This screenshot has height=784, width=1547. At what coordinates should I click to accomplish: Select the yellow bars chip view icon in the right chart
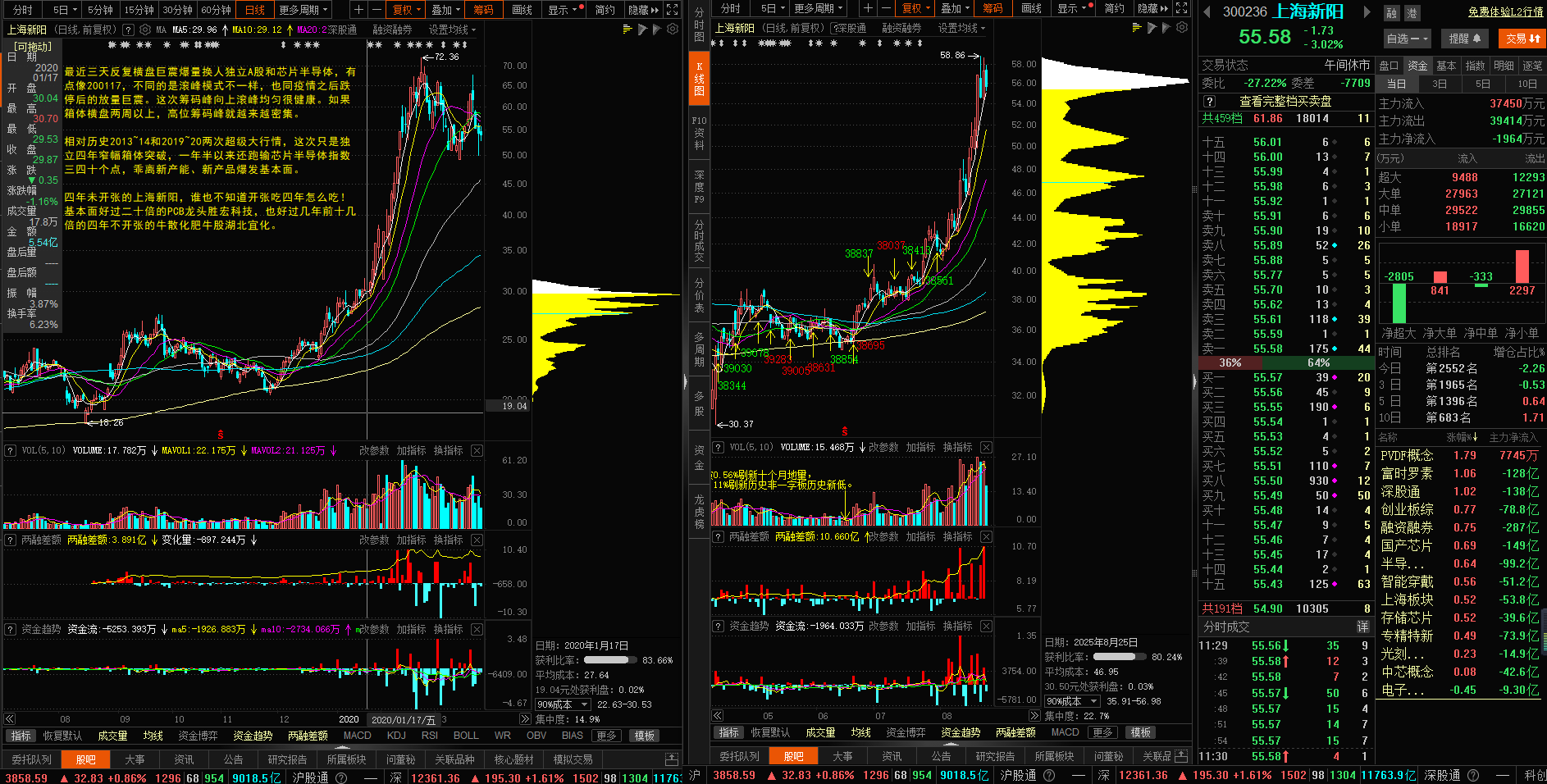pos(1137,27)
